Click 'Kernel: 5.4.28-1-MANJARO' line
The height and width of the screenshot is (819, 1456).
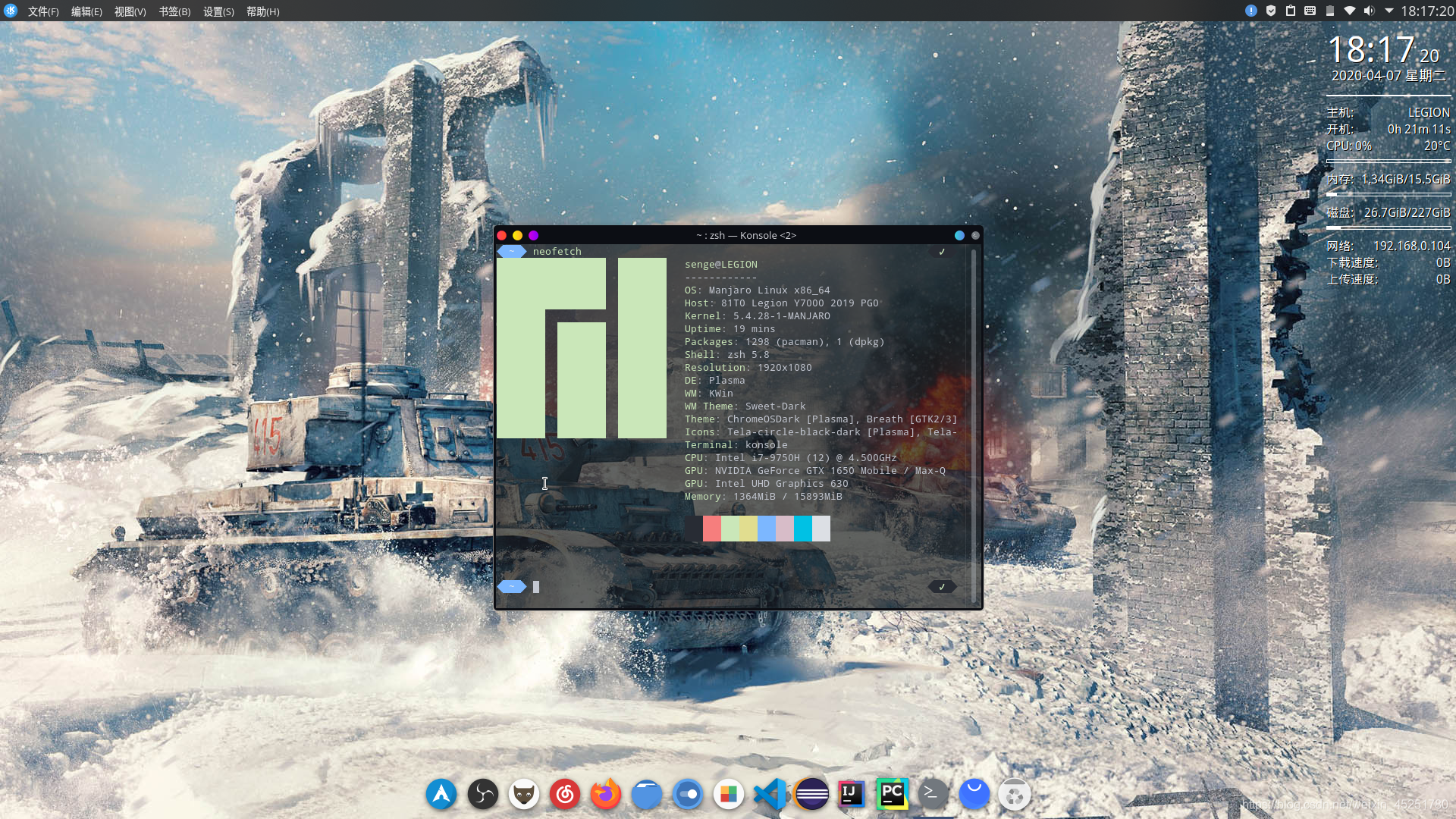[x=758, y=316]
